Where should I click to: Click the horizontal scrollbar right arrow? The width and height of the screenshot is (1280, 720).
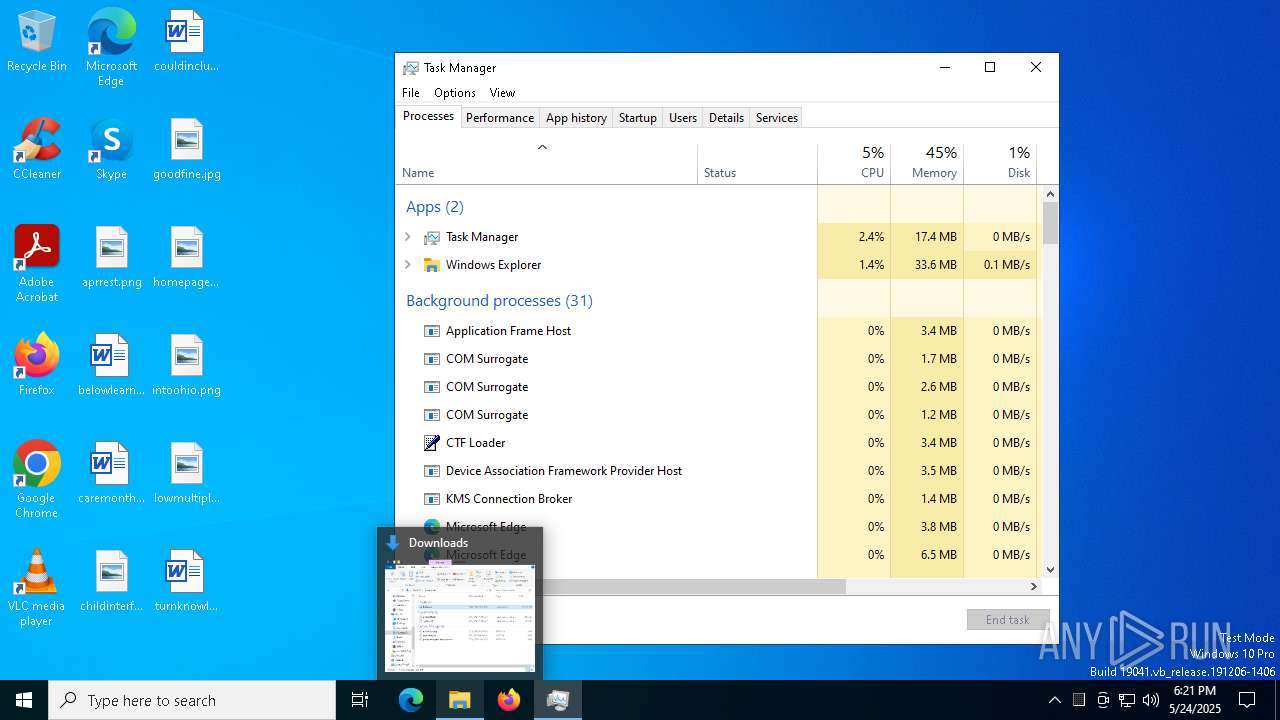point(1034,587)
